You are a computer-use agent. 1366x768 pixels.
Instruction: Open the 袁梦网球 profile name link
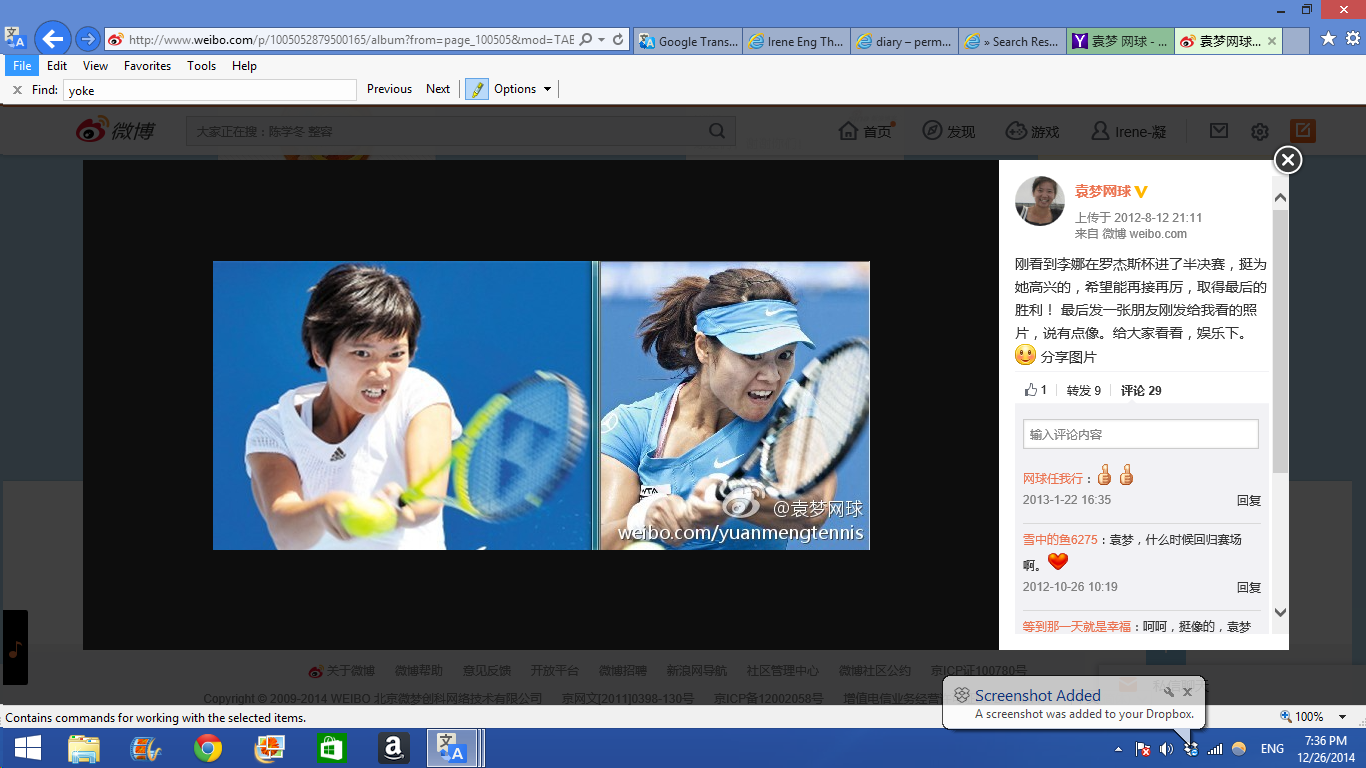click(1102, 191)
